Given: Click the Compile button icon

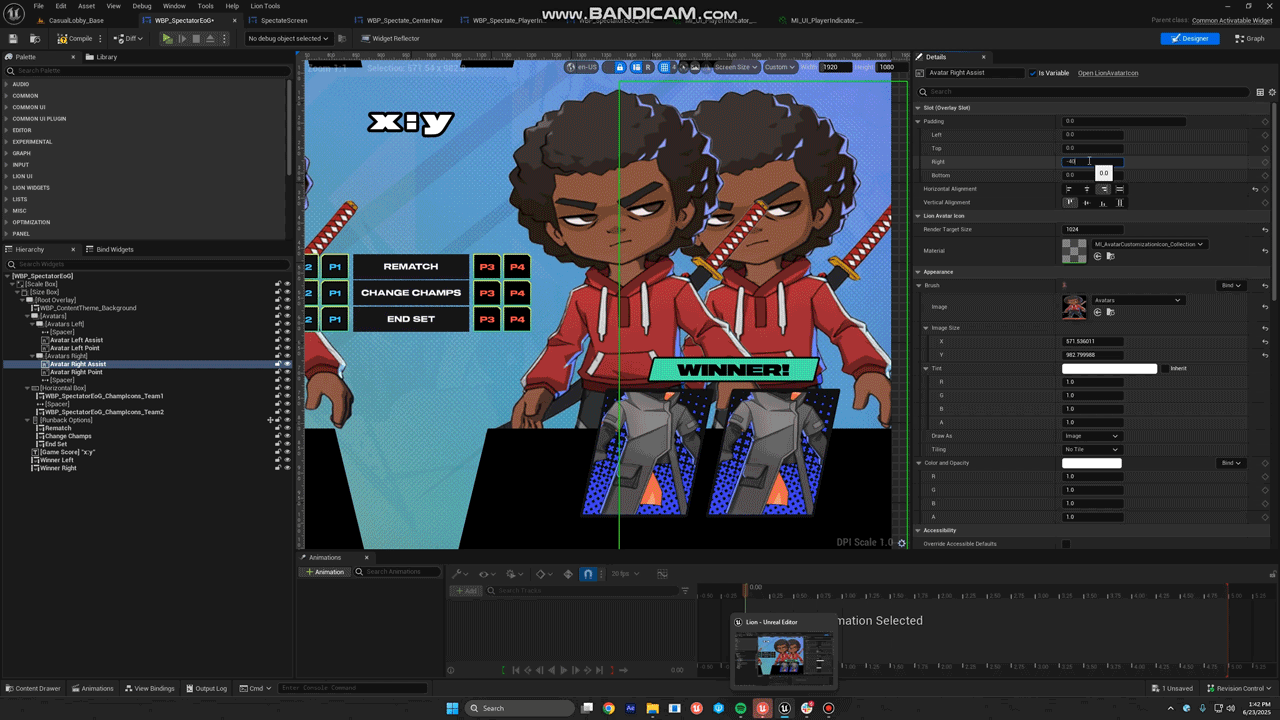Looking at the screenshot, I should pyautogui.click(x=62, y=39).
